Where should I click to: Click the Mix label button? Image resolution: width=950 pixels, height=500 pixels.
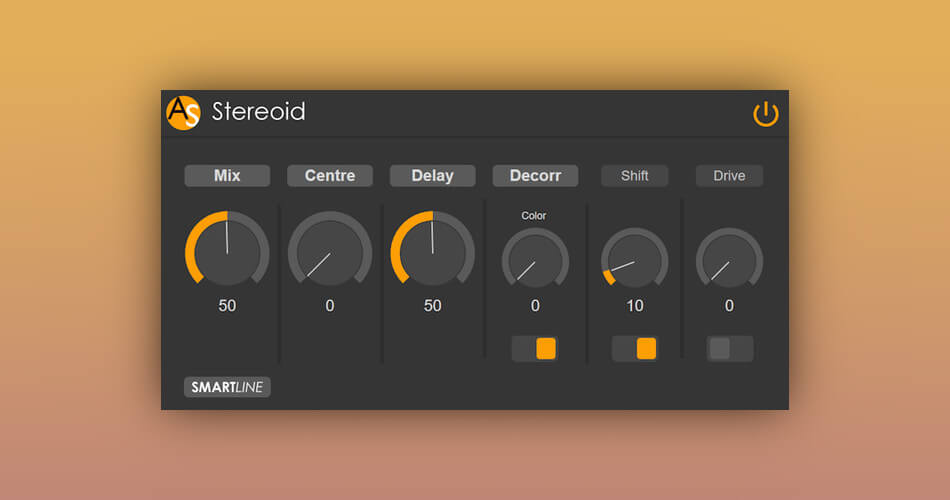pos(227,176)
